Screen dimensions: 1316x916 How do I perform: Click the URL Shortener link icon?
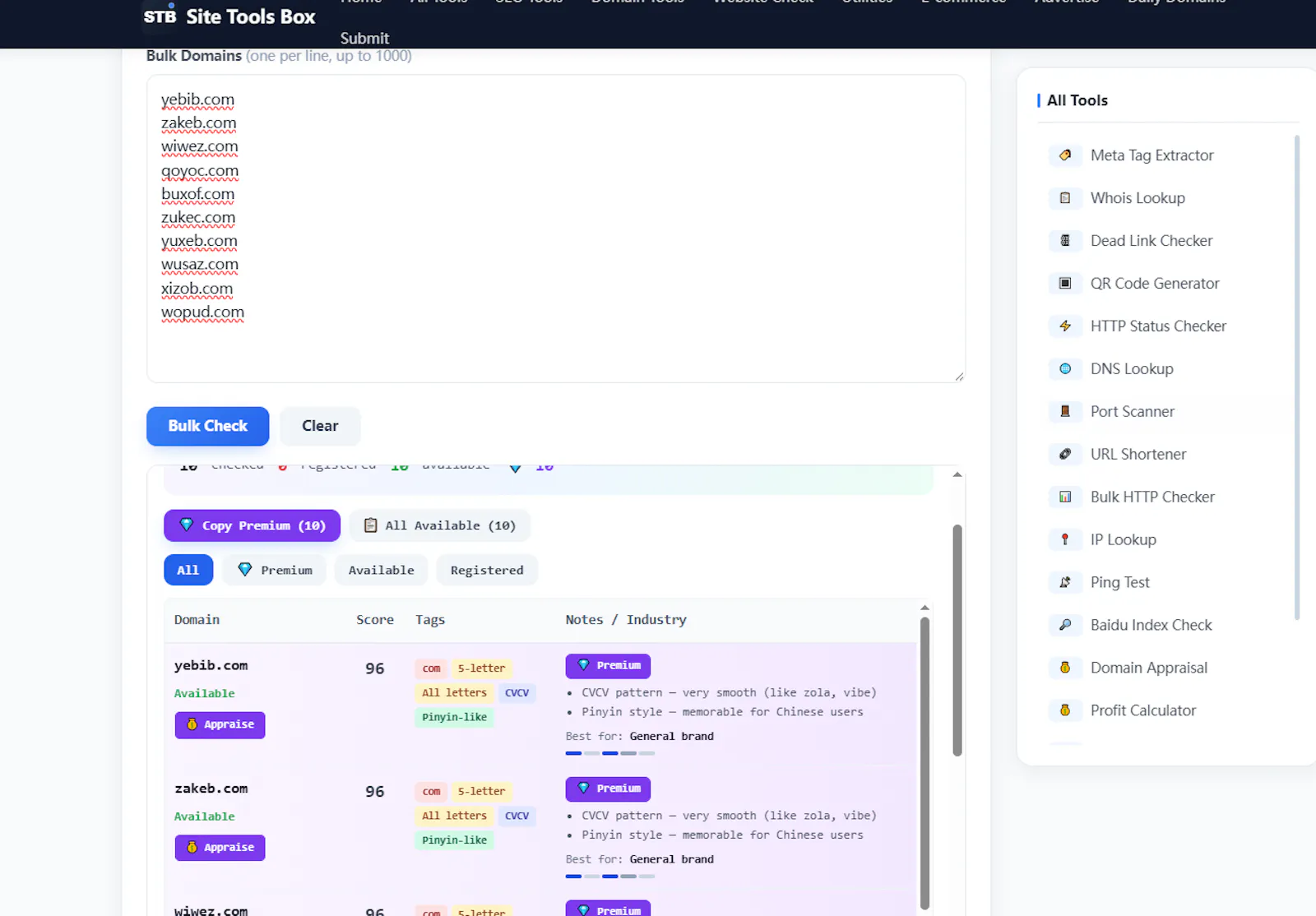(1065, 455)
